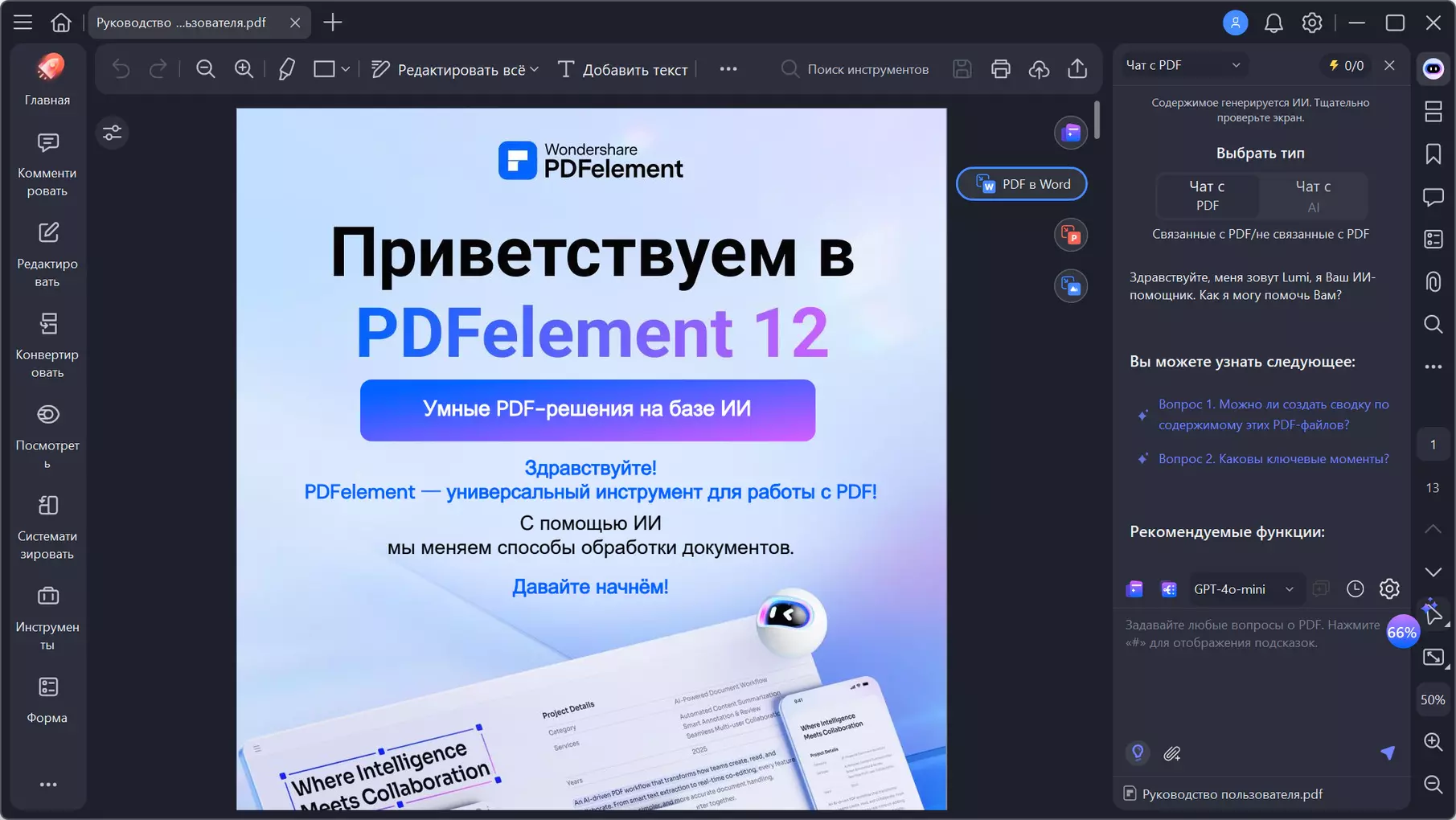Open the Систематизировать sidebar tab
This screenshot has width=1456, height=820.
tap(47, 527)
